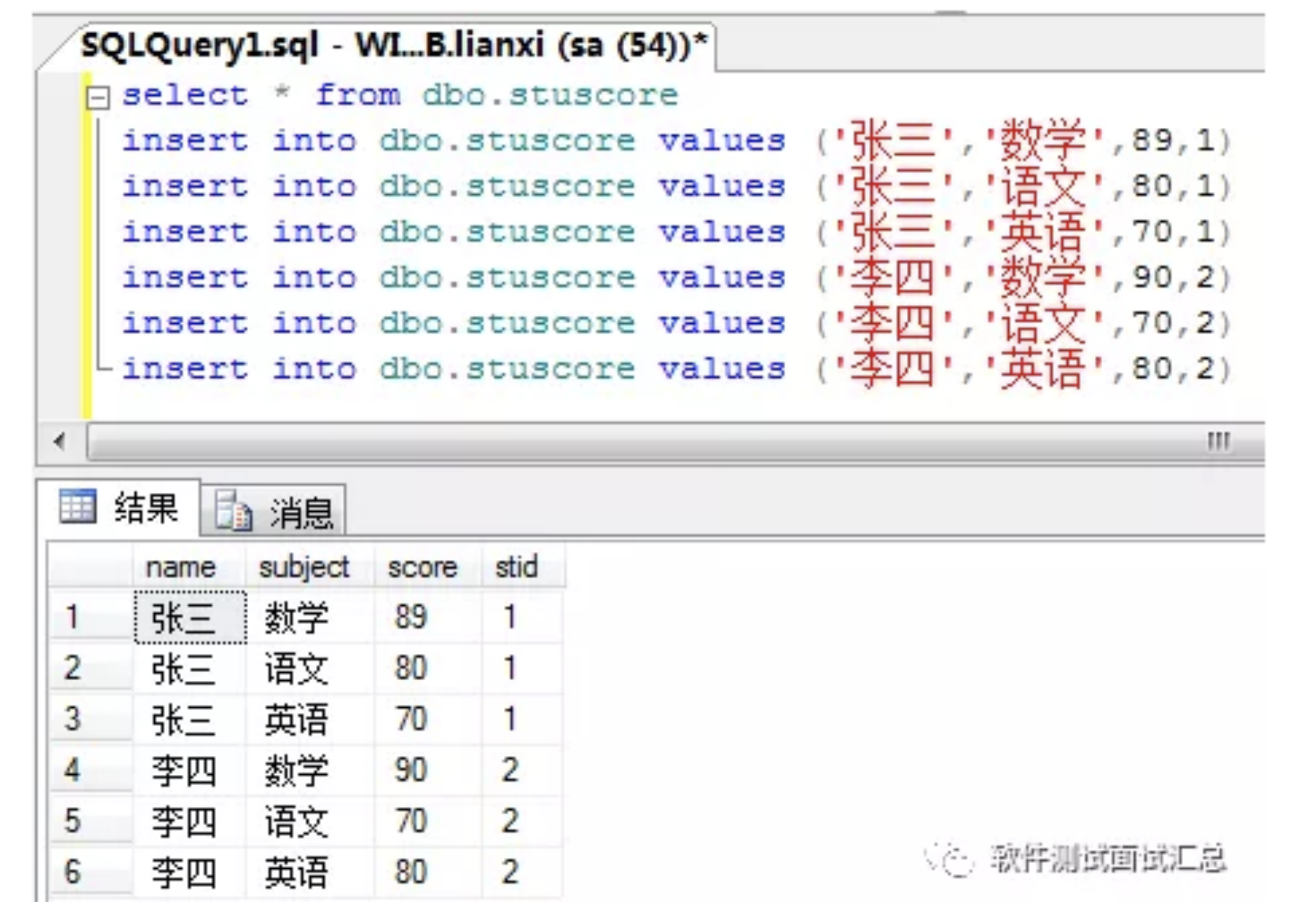This screenshot has width=1316, height=902.
Task: Select result row number 6 header
Action: tap(91, 871)
